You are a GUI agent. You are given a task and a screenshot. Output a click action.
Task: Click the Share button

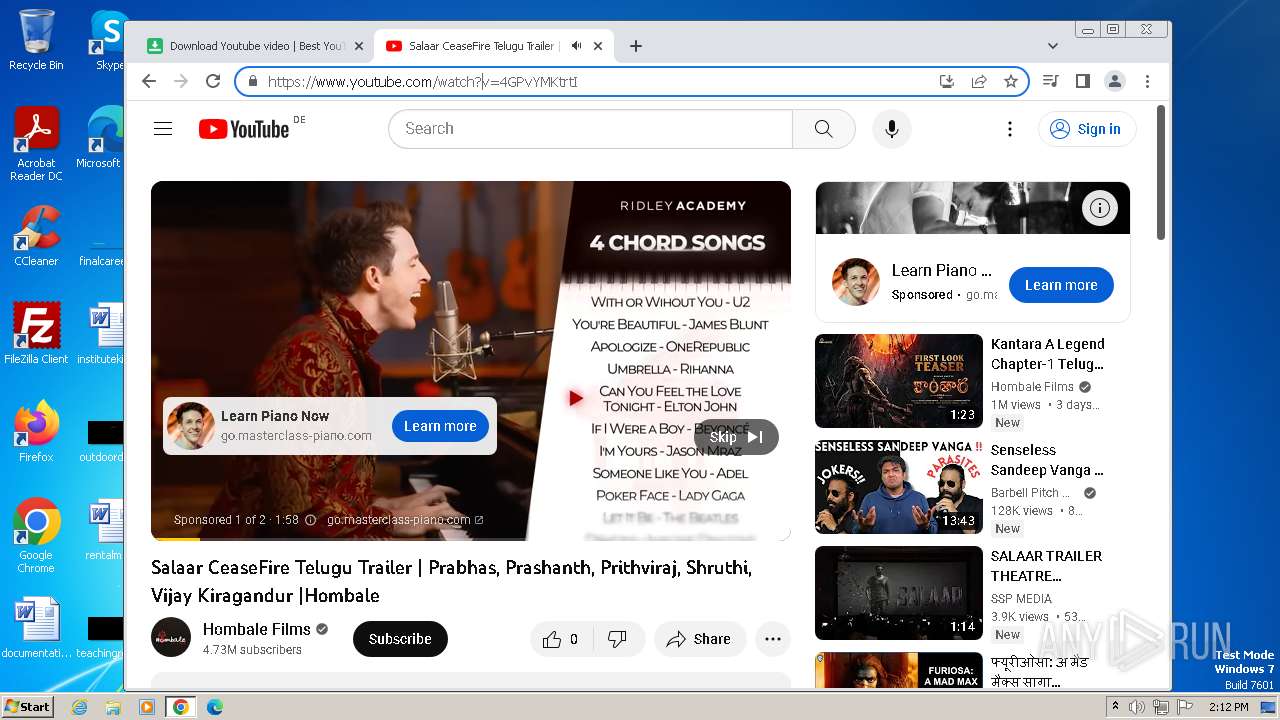(x=699, y=639)
